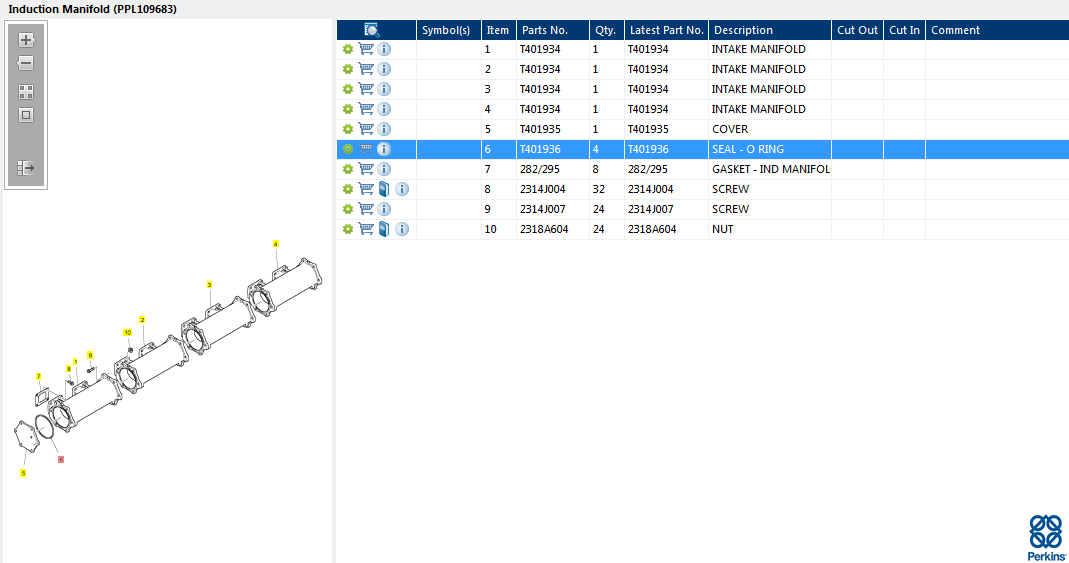Click callout 4 on the diagram
The image size is (1069, 563).
[x=276, y=243]
